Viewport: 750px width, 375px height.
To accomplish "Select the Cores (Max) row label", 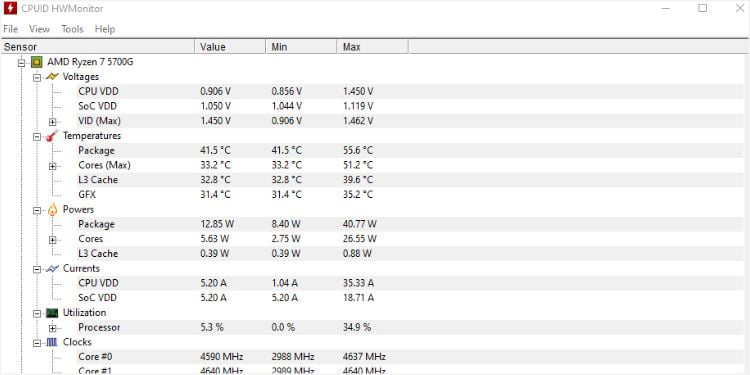I will click(x=104, y=165).
